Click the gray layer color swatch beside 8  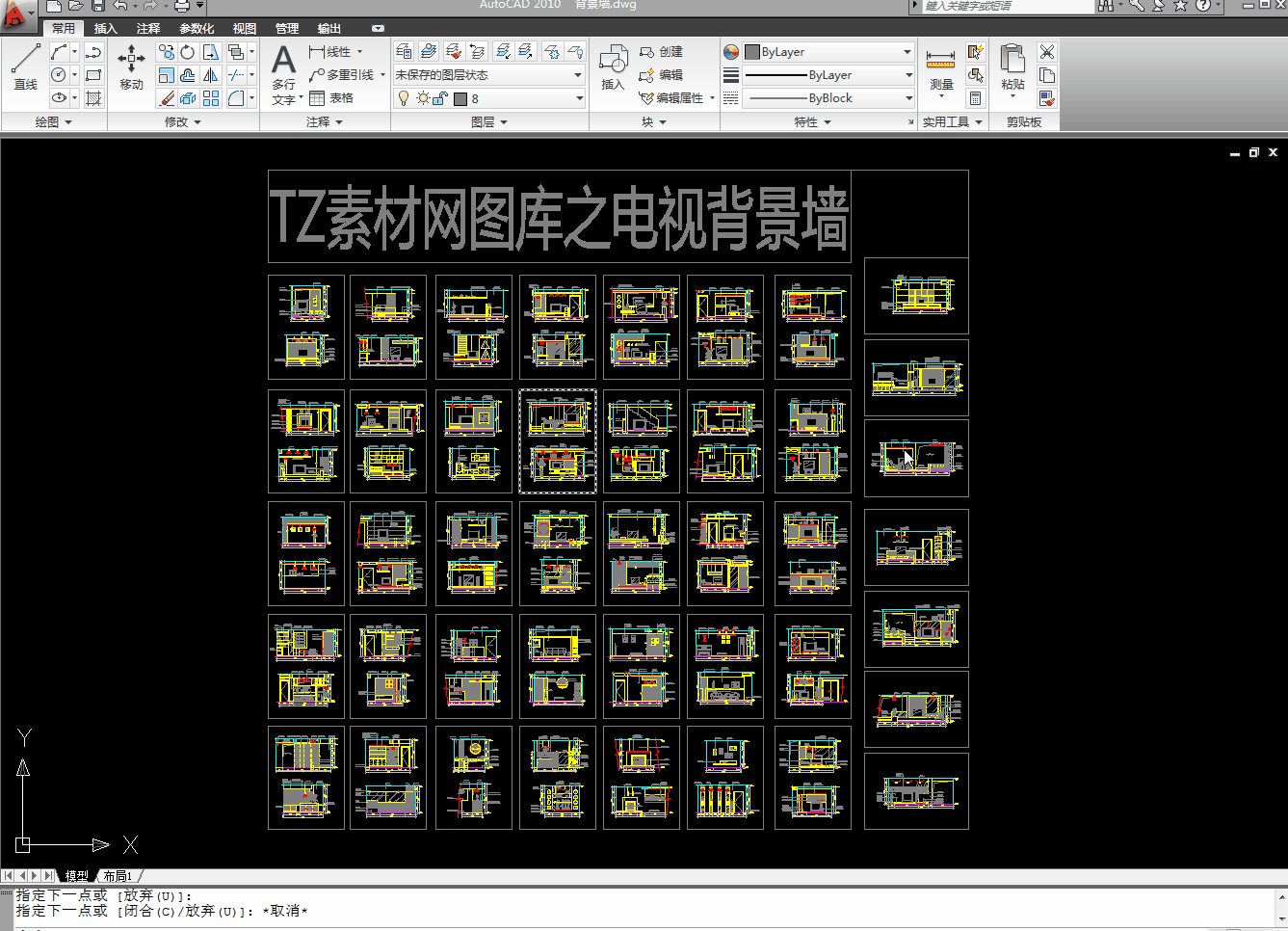pos(460,98)
